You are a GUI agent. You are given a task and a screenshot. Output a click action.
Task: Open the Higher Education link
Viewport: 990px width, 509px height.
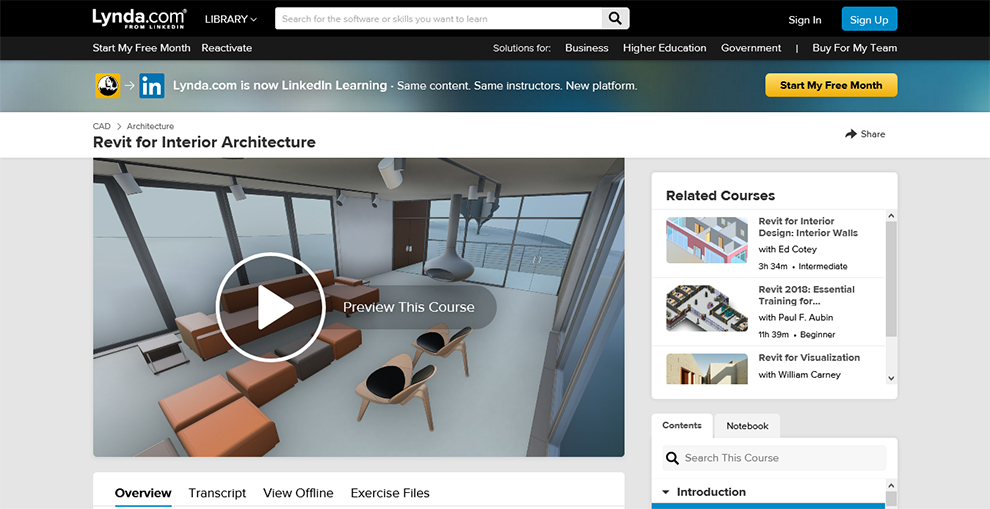coord(664,48)
